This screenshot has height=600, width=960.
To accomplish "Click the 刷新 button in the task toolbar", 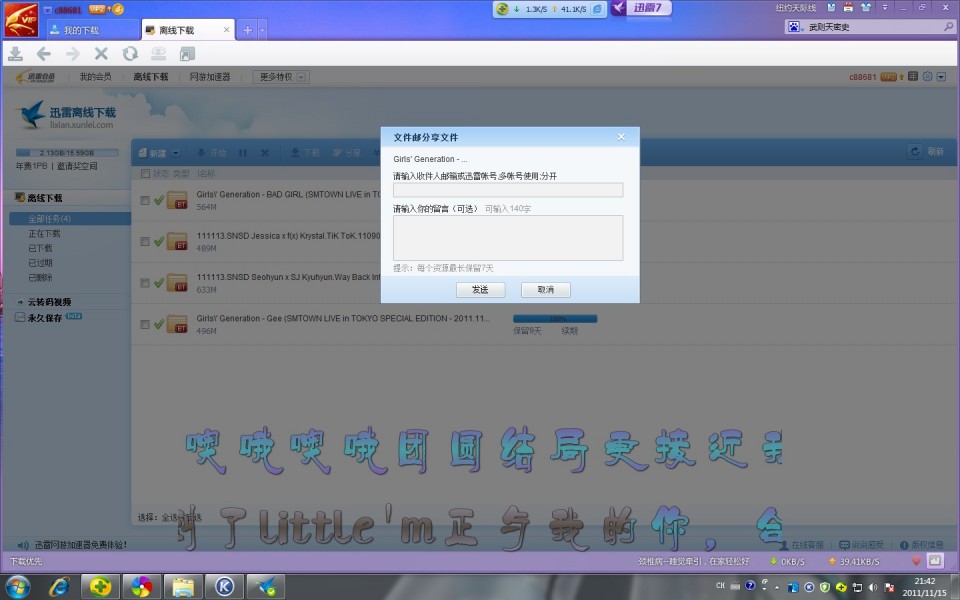I will click(x=928, y=151).
